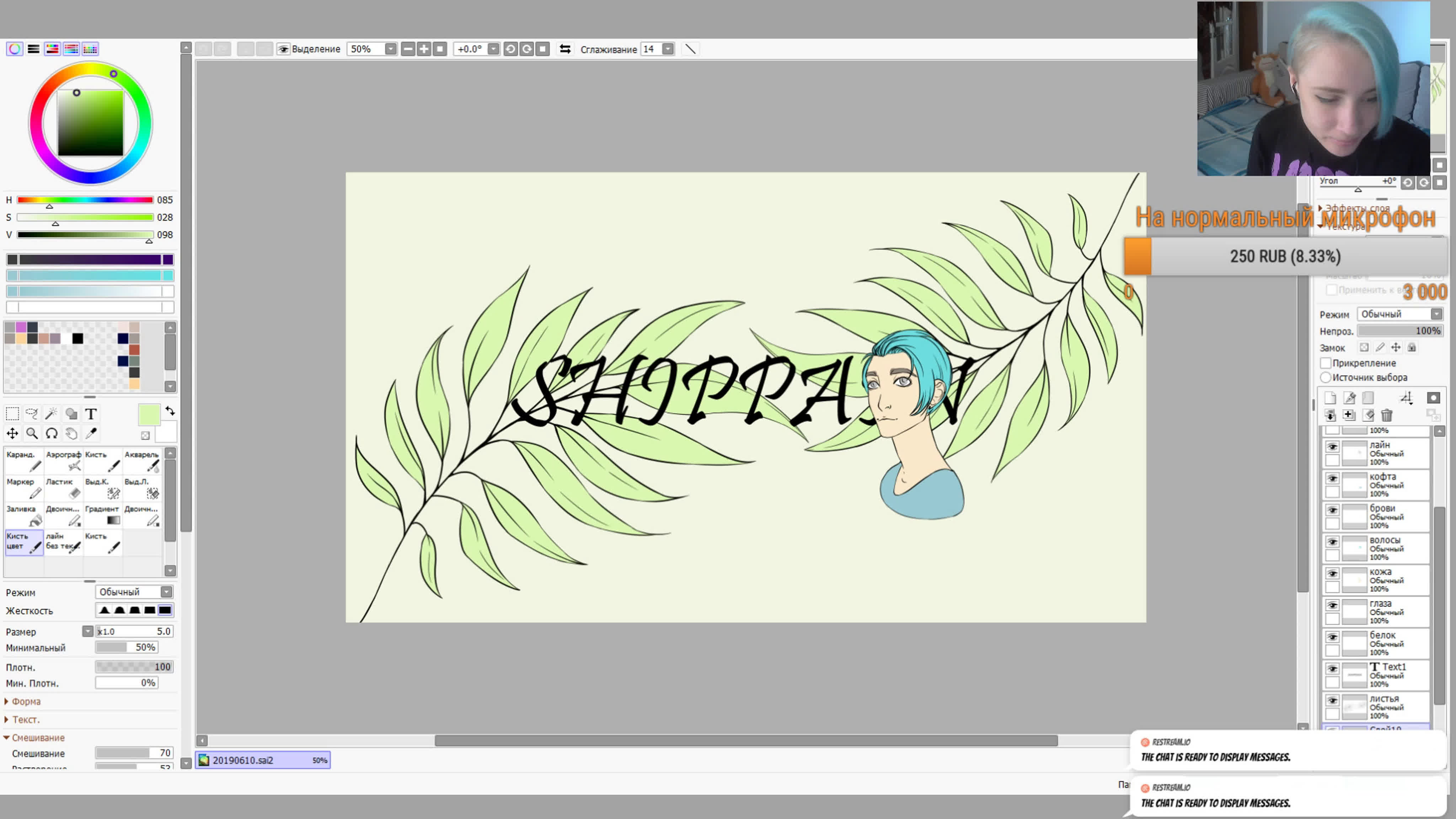Select the Text tool
Screen dimensions: 1456x819
tap(90, 414)
